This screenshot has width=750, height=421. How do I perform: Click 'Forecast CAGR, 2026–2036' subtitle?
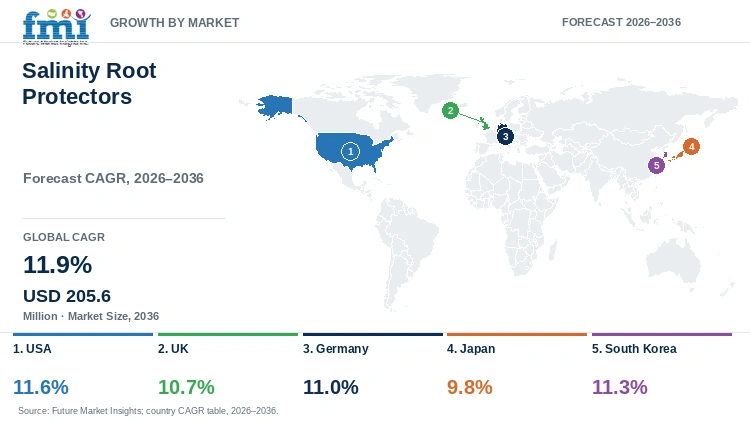[113, 178]
